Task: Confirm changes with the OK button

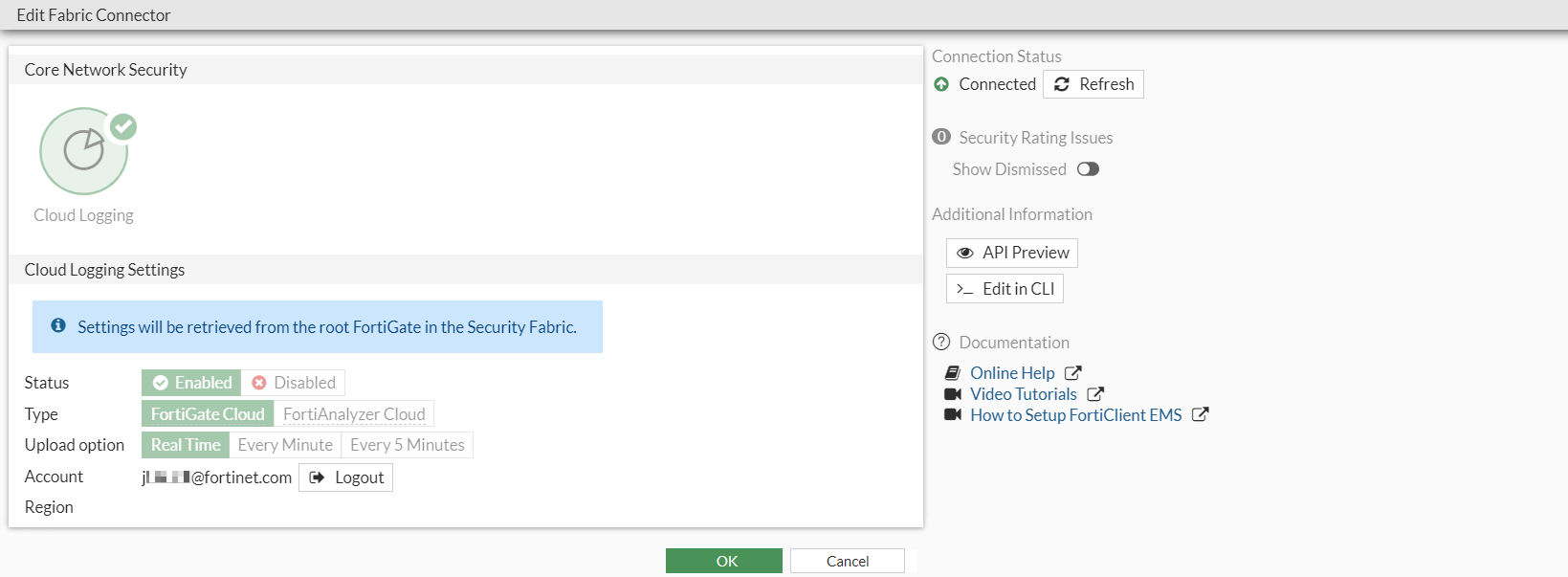Action: (x=724, y=561)
